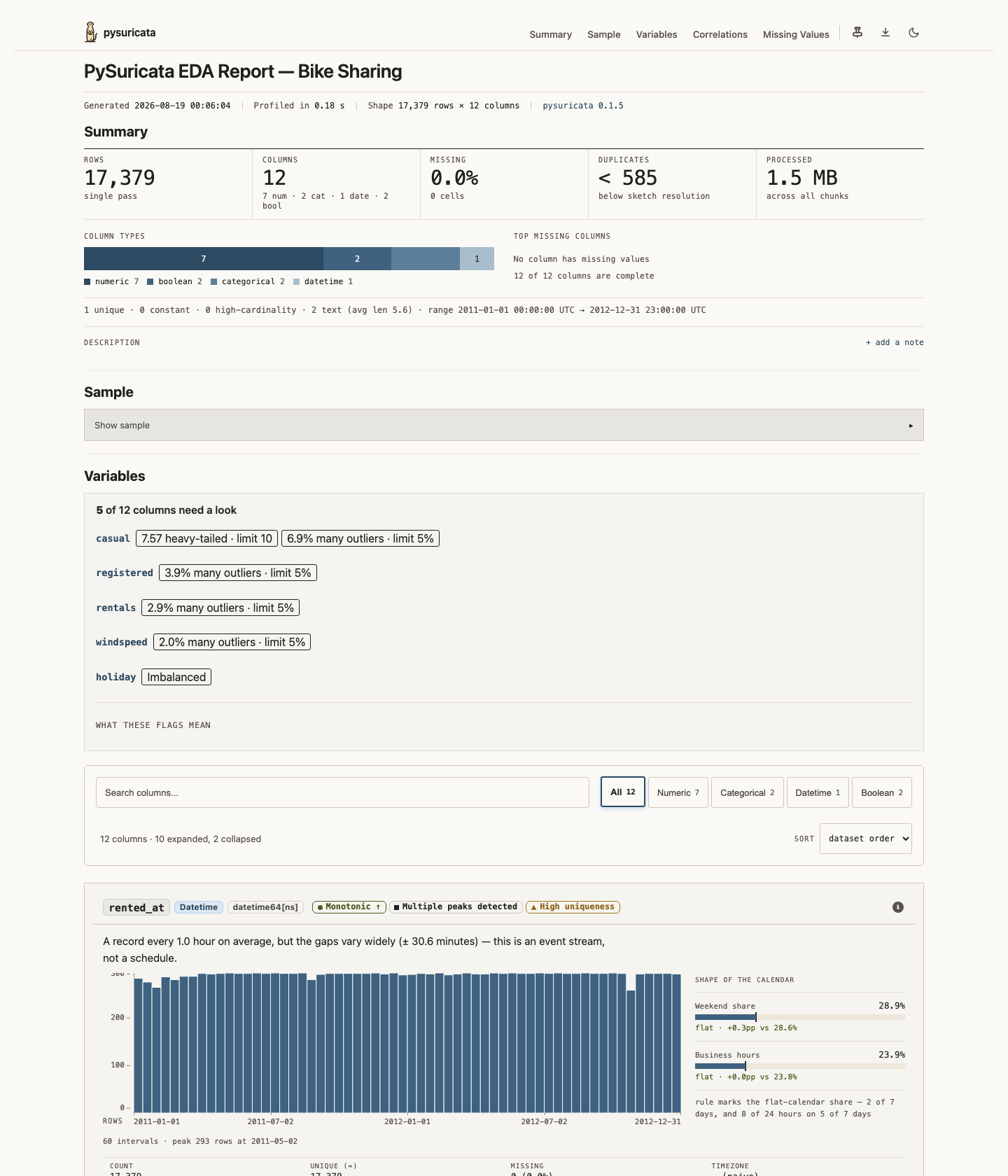Image resolution: width=1008 pixels, height=1176 pixels.
Task: Click the pysuricata meerkat logo icon
Action: (x=91, y=32)
